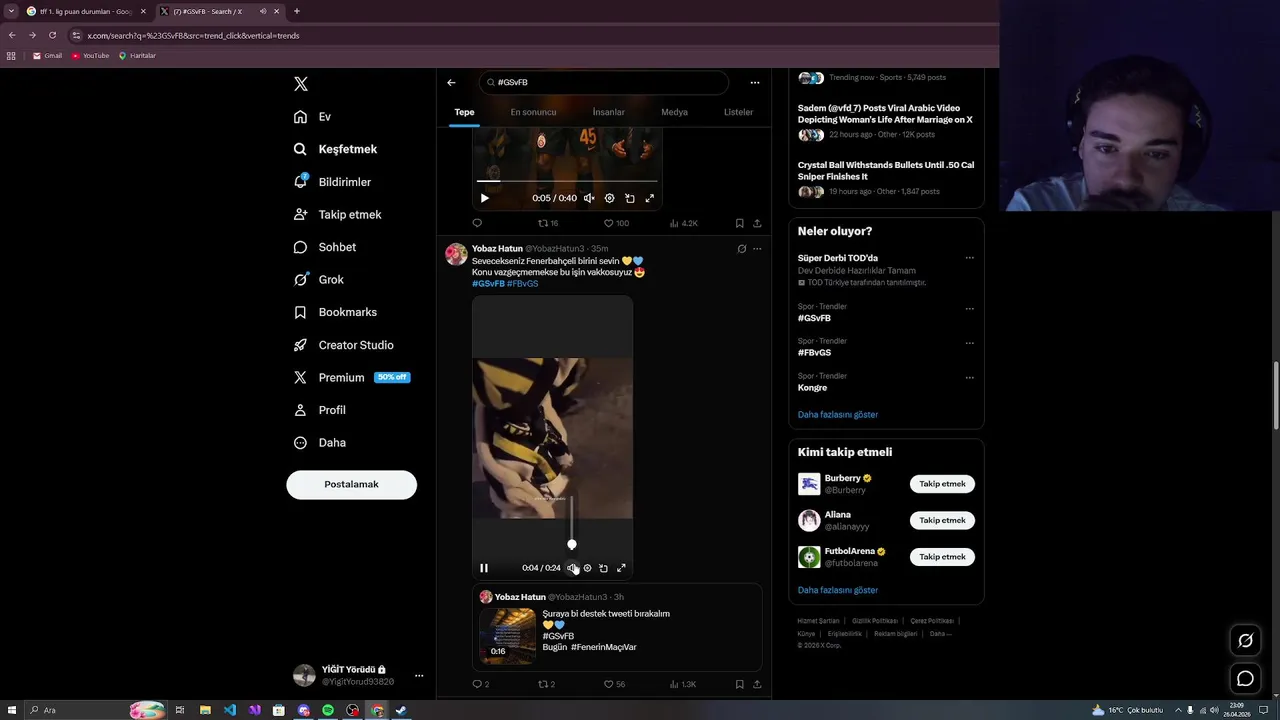Open Ev in the sidebar

[312, 117]
